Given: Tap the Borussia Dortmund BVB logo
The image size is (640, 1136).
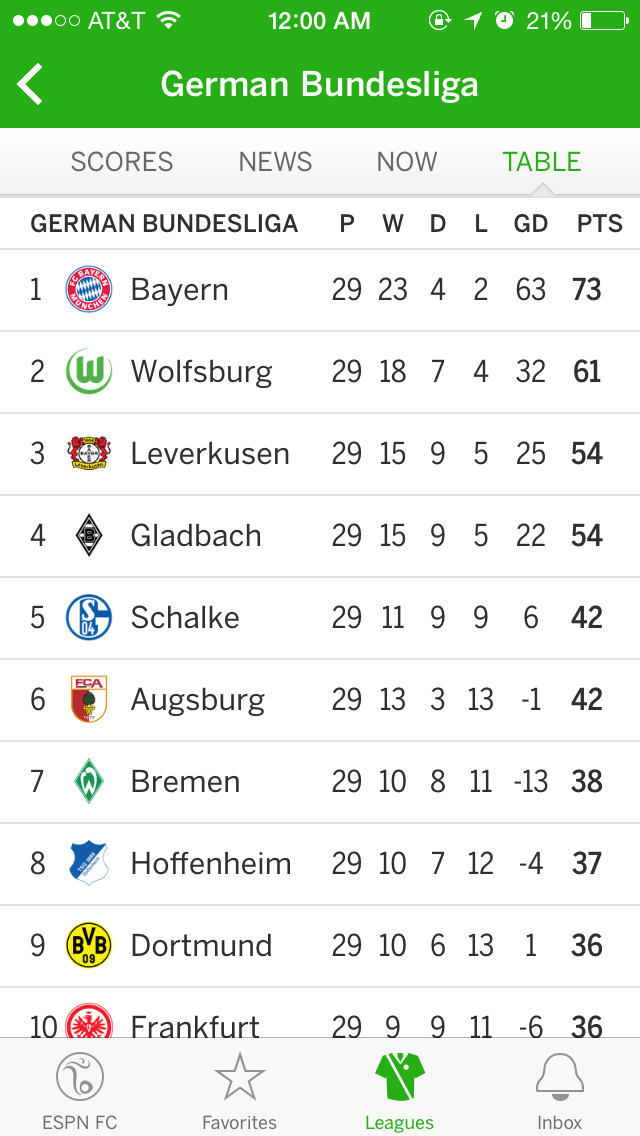Looking at the screenshot, I should (88, 945).
